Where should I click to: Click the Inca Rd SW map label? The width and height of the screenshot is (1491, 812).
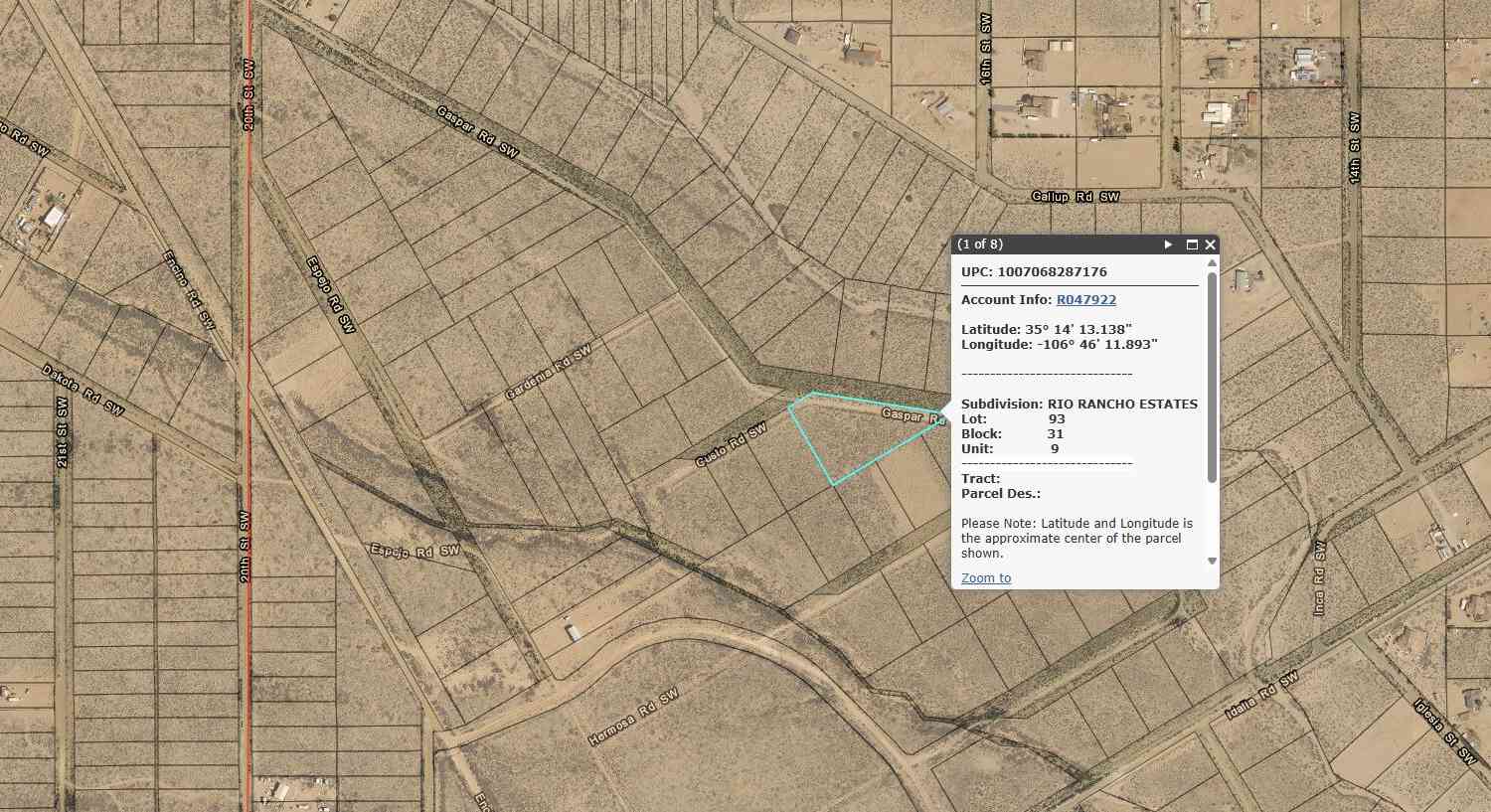tap(1319, 578)
